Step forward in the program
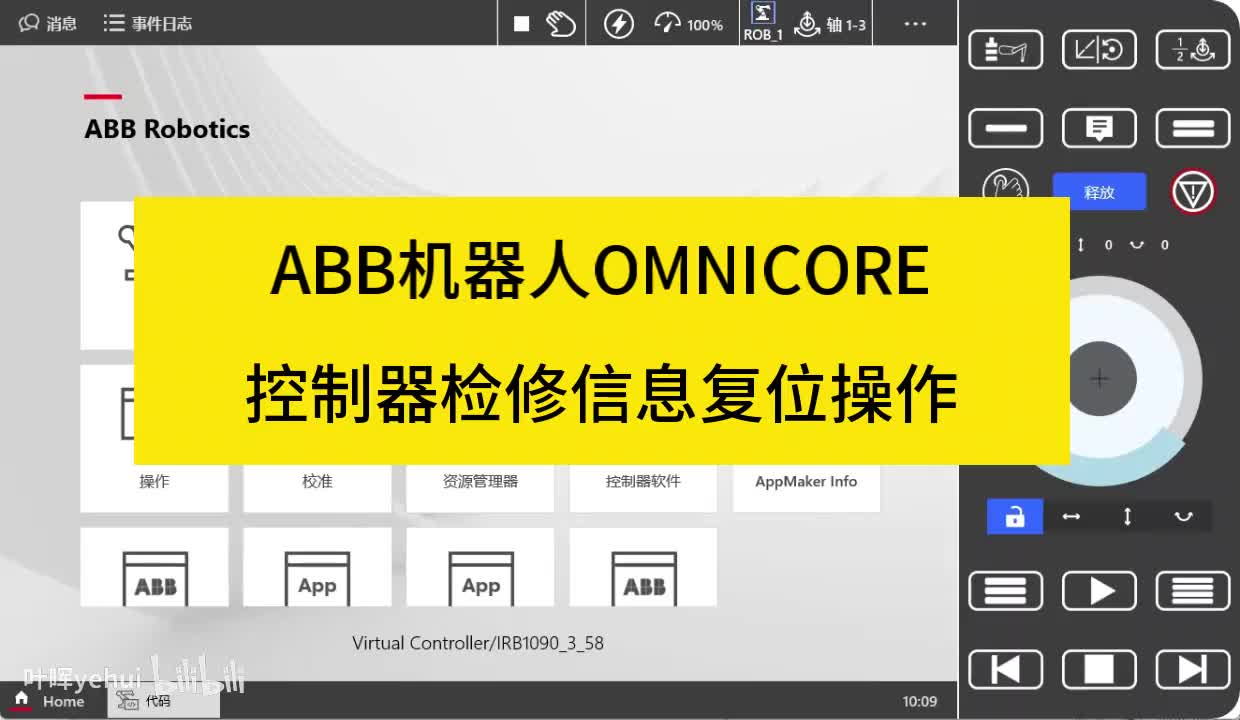This screenshot has height=720, width=1240. (x=1193, y=669)
